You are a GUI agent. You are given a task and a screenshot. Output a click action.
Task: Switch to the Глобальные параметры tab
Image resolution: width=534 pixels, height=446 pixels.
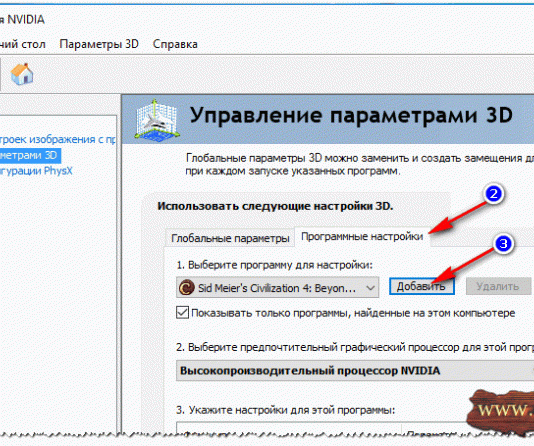coord(230,238)
